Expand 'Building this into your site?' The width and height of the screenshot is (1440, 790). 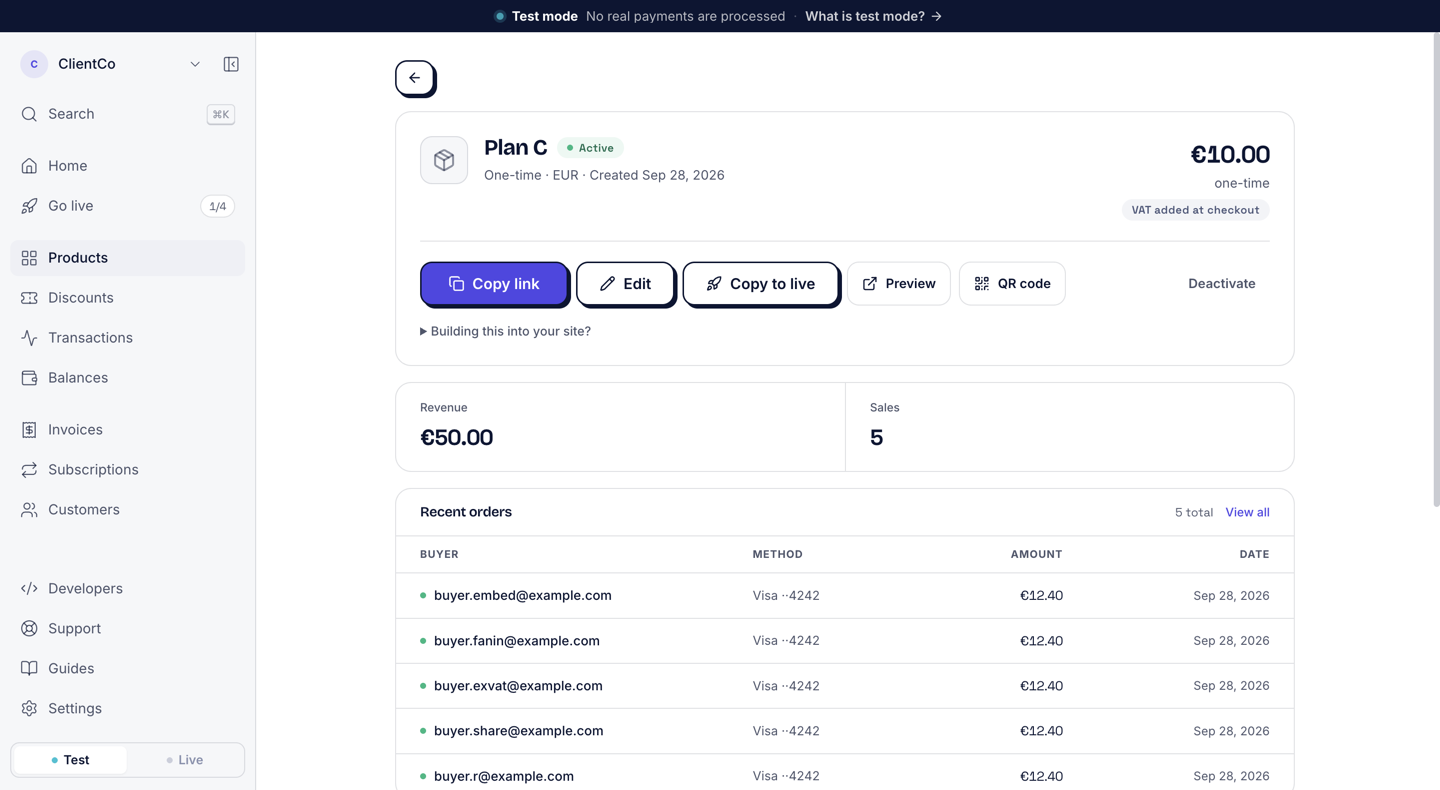tap(506, 331)
